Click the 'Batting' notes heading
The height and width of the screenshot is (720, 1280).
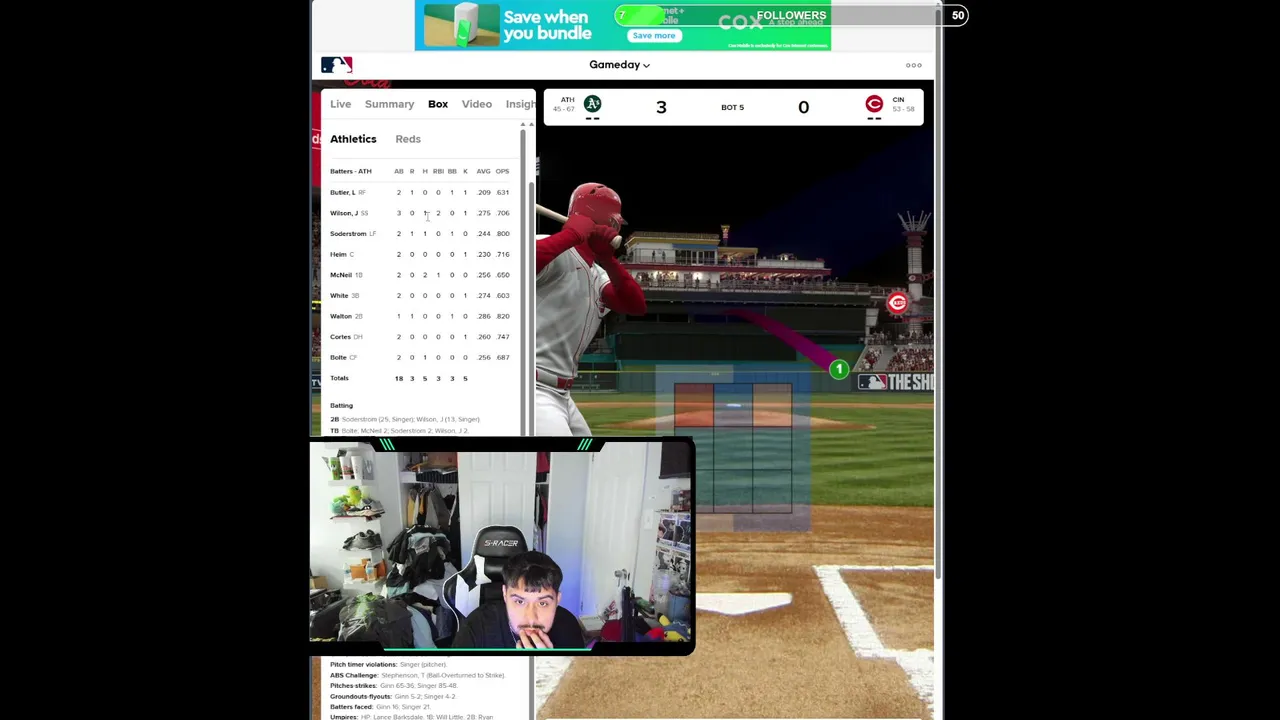tap(341, 405)
